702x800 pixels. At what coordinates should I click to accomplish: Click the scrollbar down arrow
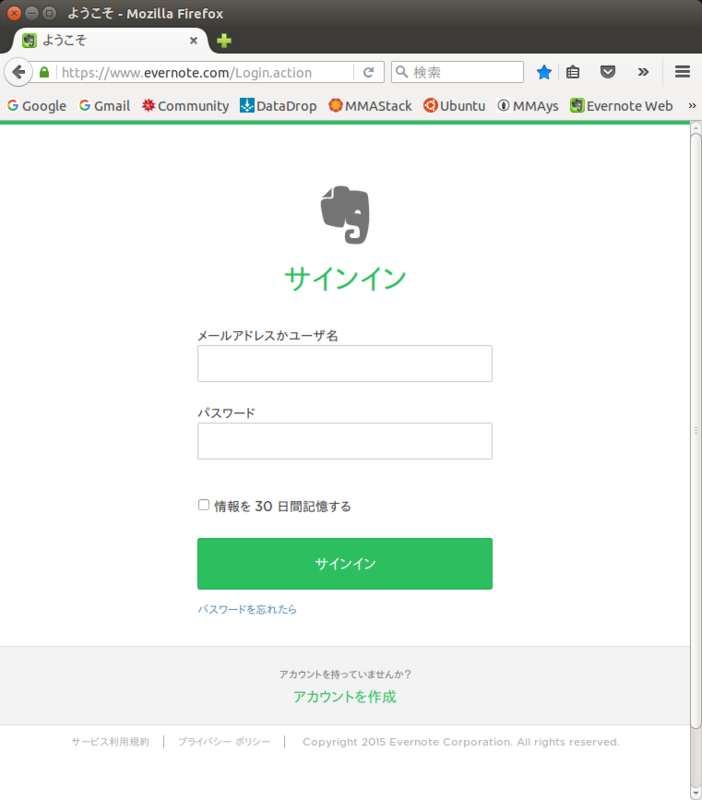coord(696,794)
